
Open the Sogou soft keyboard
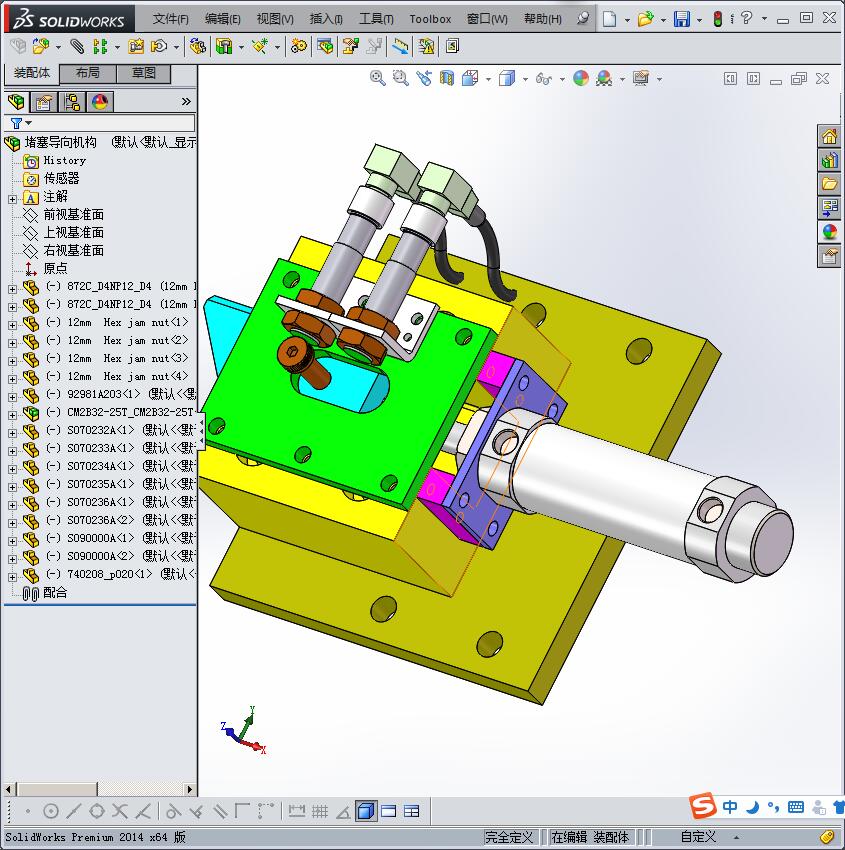point(796,807)
